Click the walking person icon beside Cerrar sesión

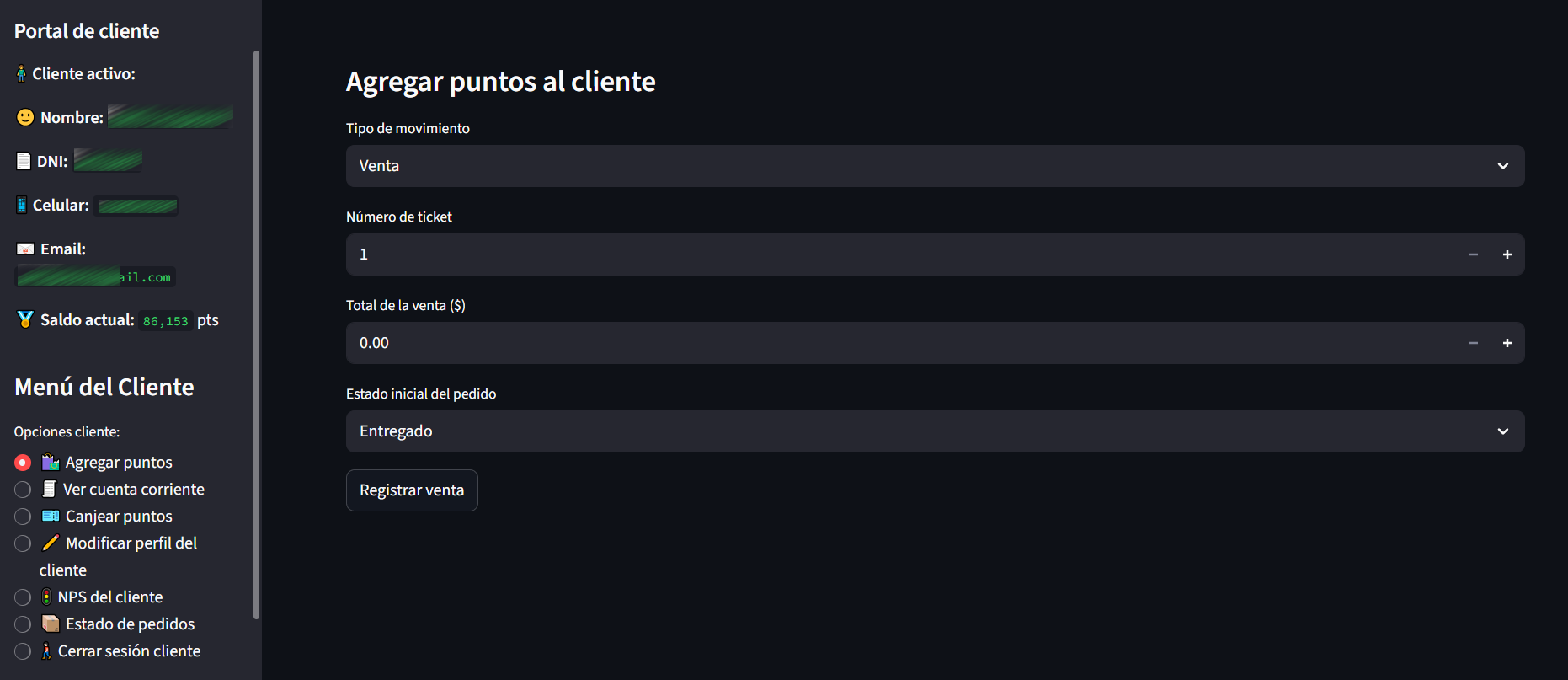[46, 651]
